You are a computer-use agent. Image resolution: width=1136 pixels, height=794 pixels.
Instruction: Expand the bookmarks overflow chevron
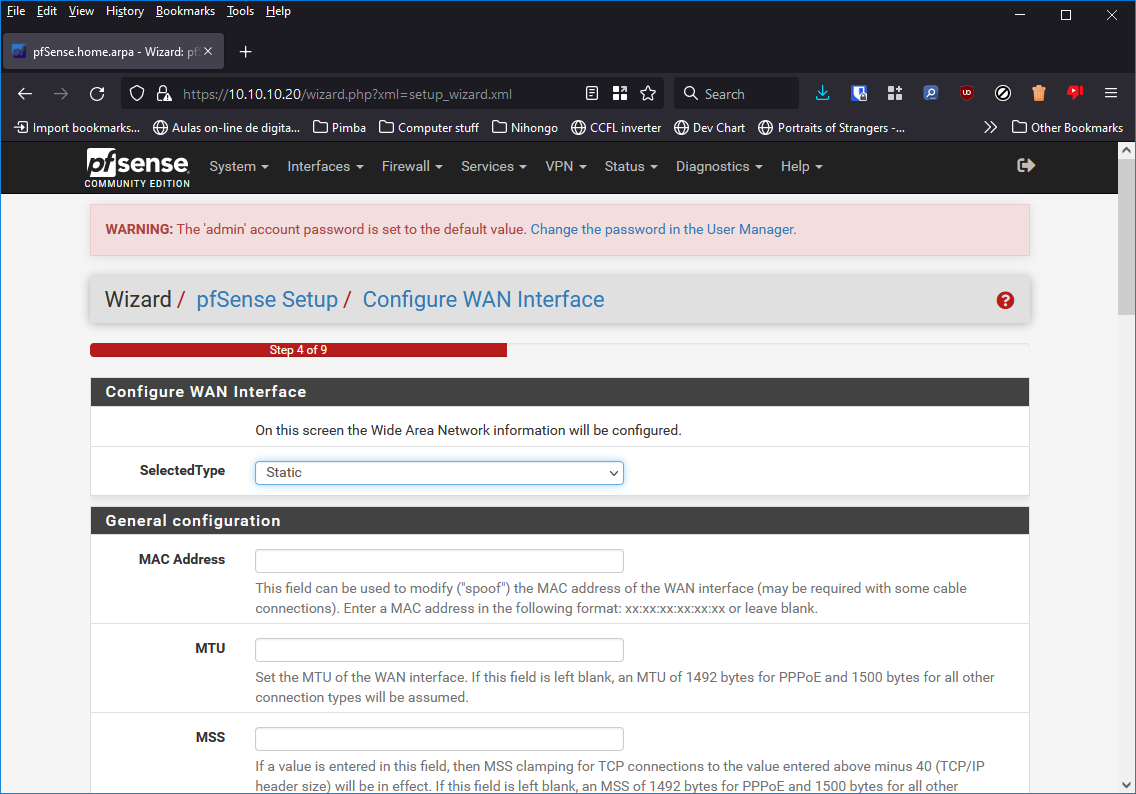(x=990, y=127)
